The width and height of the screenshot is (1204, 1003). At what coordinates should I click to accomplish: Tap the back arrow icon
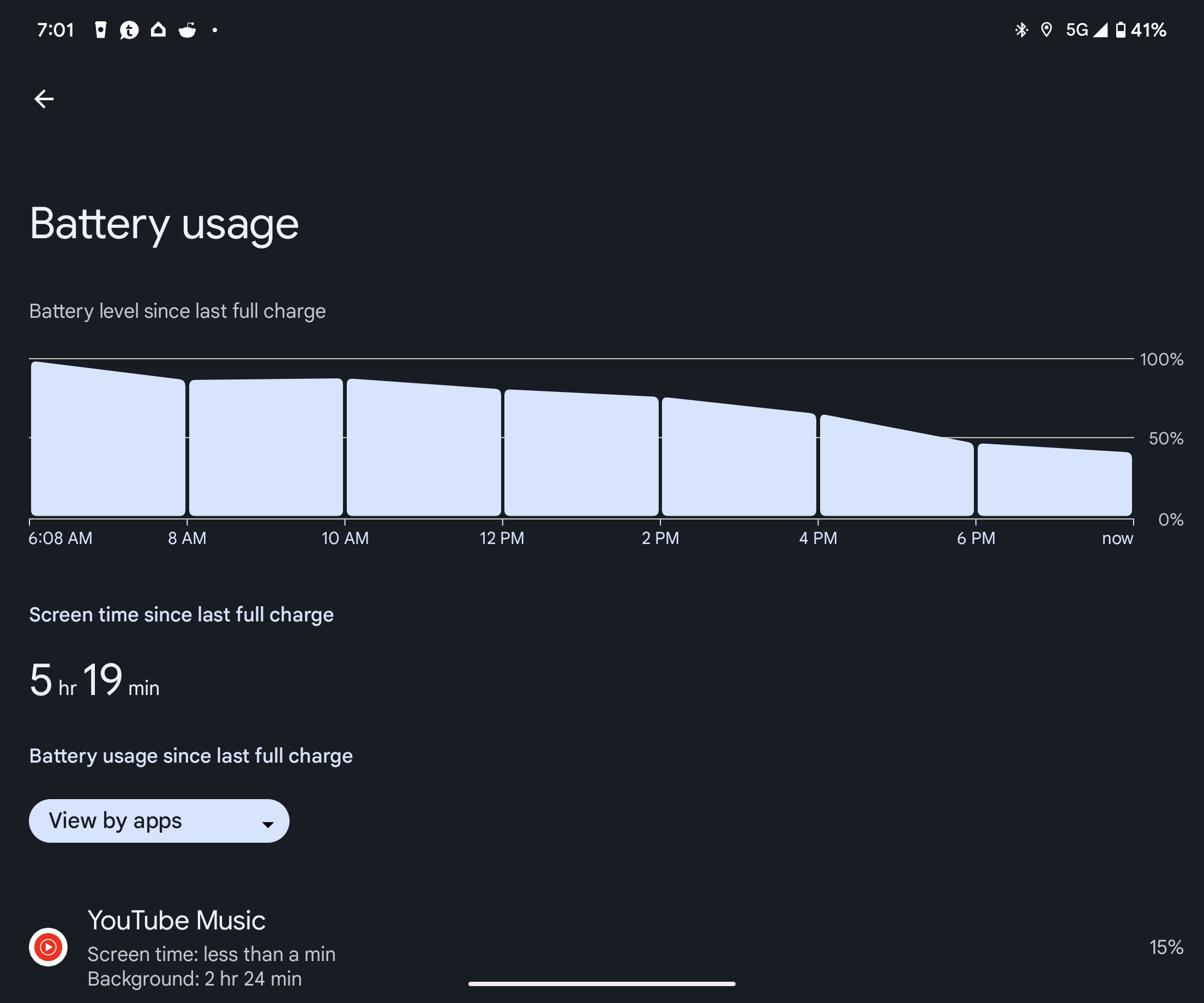(44, 99)
